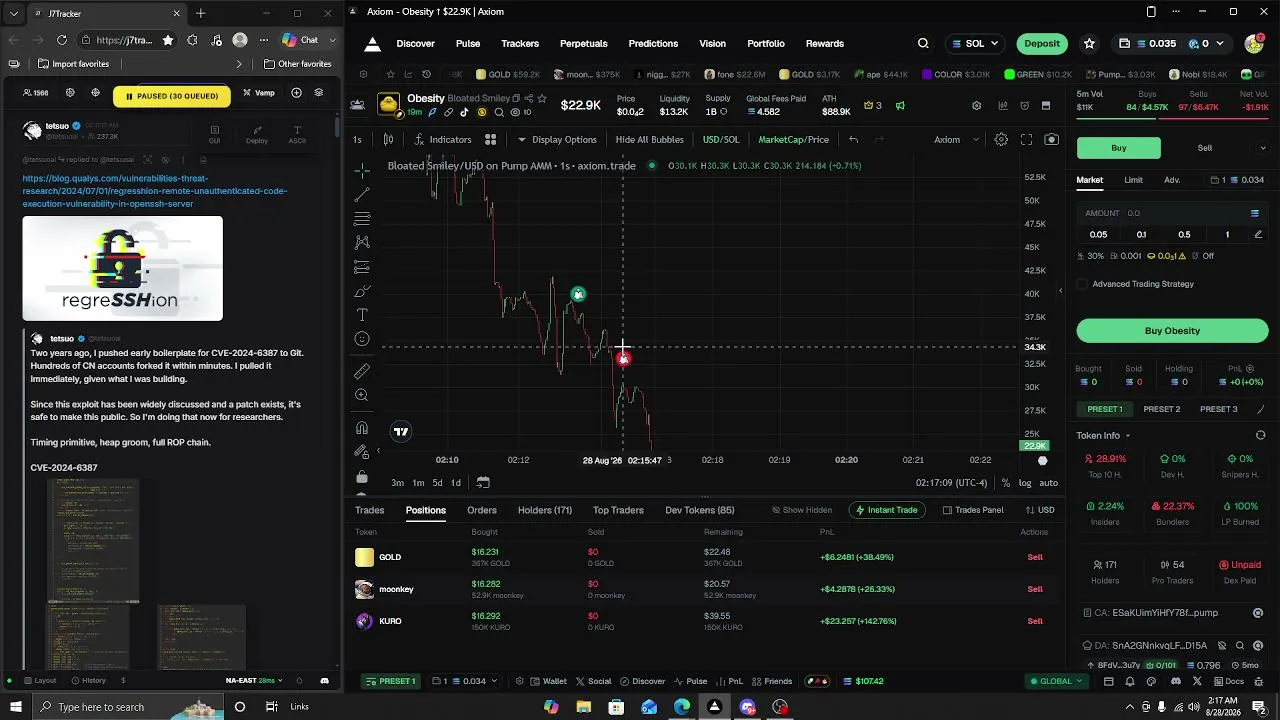Click the PAUSED (30 QUEUED) button
The width and height of the screenshot is (1280, 720).
(172, 96)
